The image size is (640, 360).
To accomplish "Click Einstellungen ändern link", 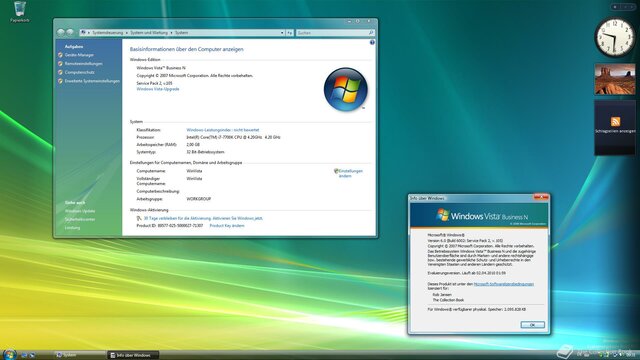I will click(x=351, y=173).
